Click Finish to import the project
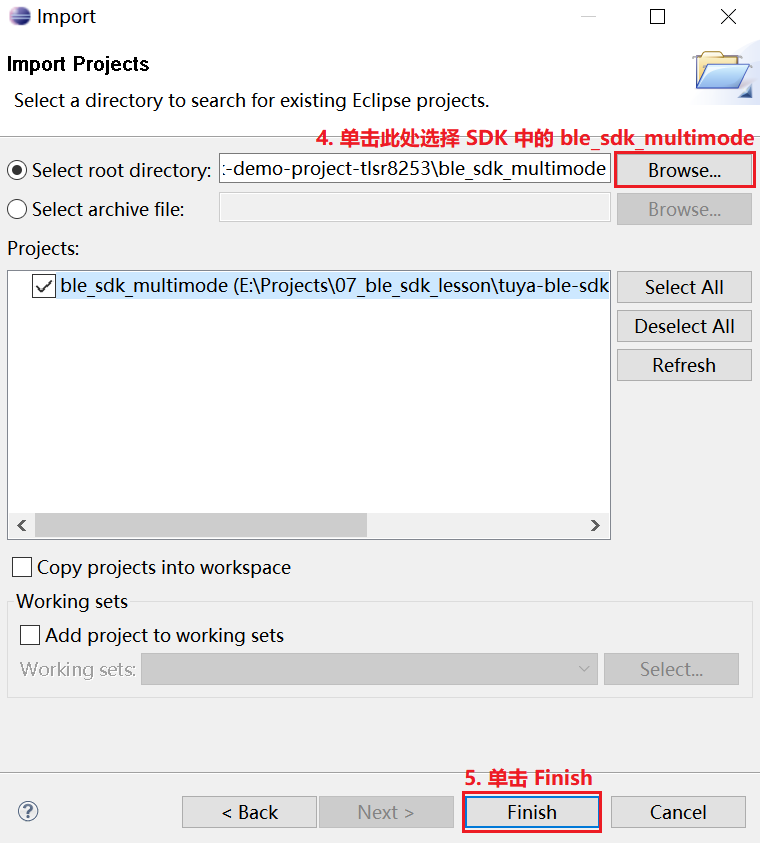The height and width of the screenshot is (843, 760). 531,812
